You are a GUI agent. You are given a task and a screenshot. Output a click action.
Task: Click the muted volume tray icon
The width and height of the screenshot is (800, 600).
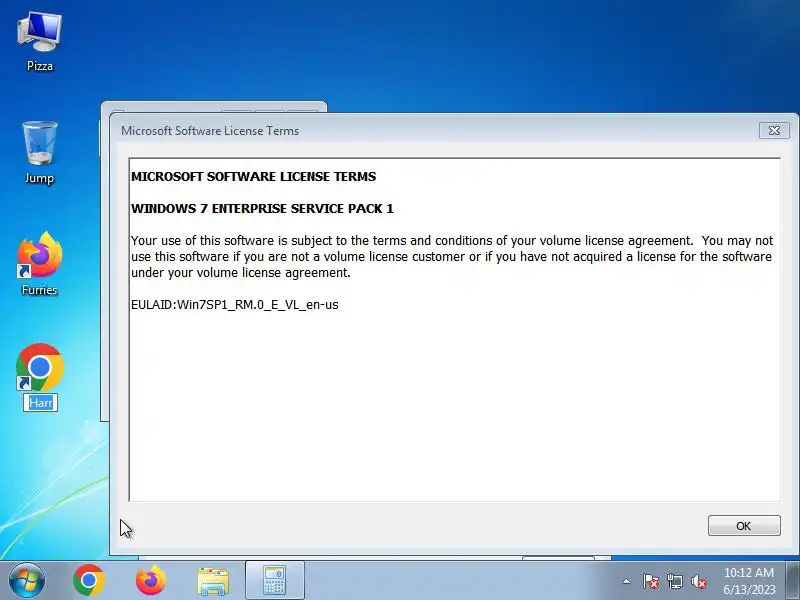tap(698, 581)
